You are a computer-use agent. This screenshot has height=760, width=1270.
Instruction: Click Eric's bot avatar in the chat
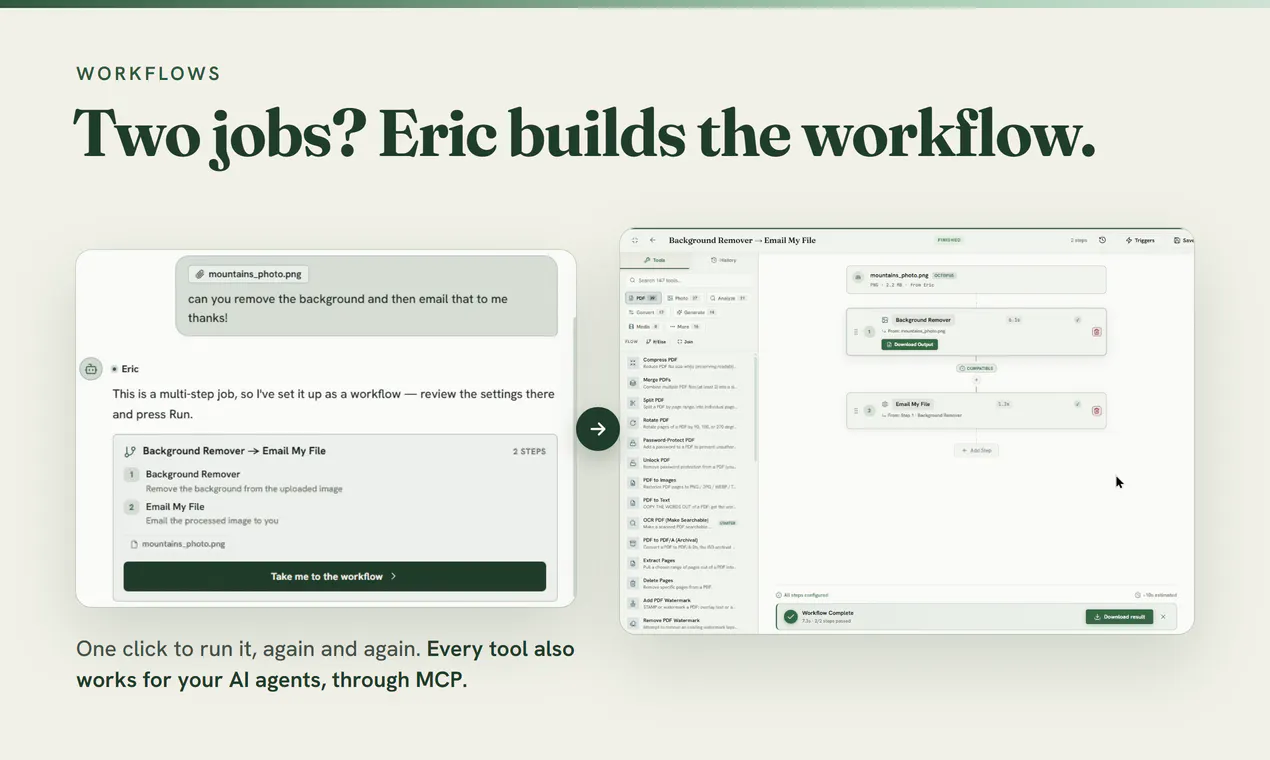tap(91, 369)
